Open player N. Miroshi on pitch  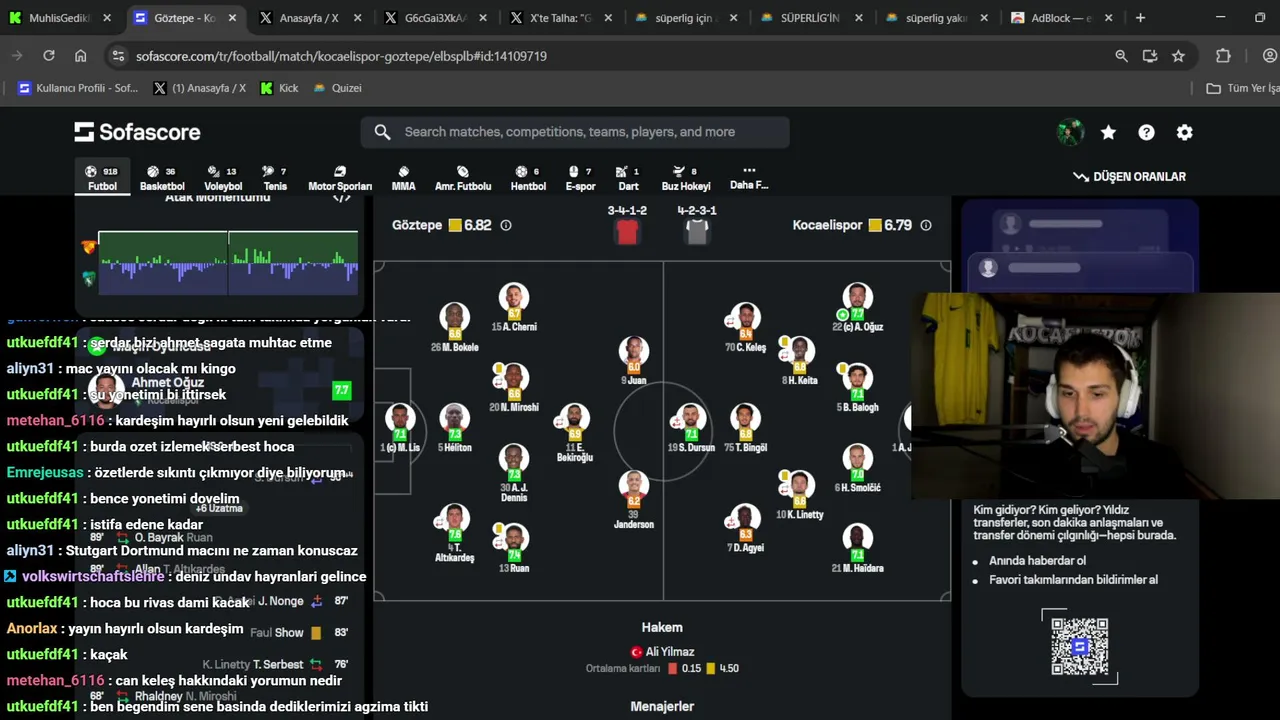tap(514, 387)
